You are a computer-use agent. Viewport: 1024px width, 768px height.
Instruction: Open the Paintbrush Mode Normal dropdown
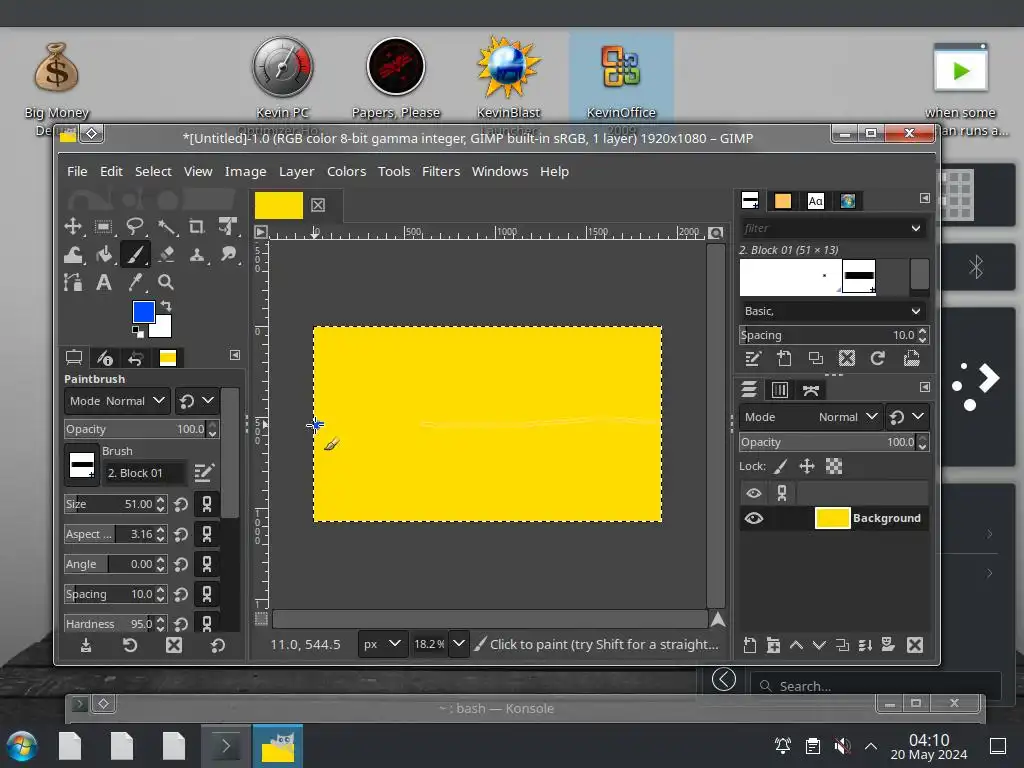point(117,401)
